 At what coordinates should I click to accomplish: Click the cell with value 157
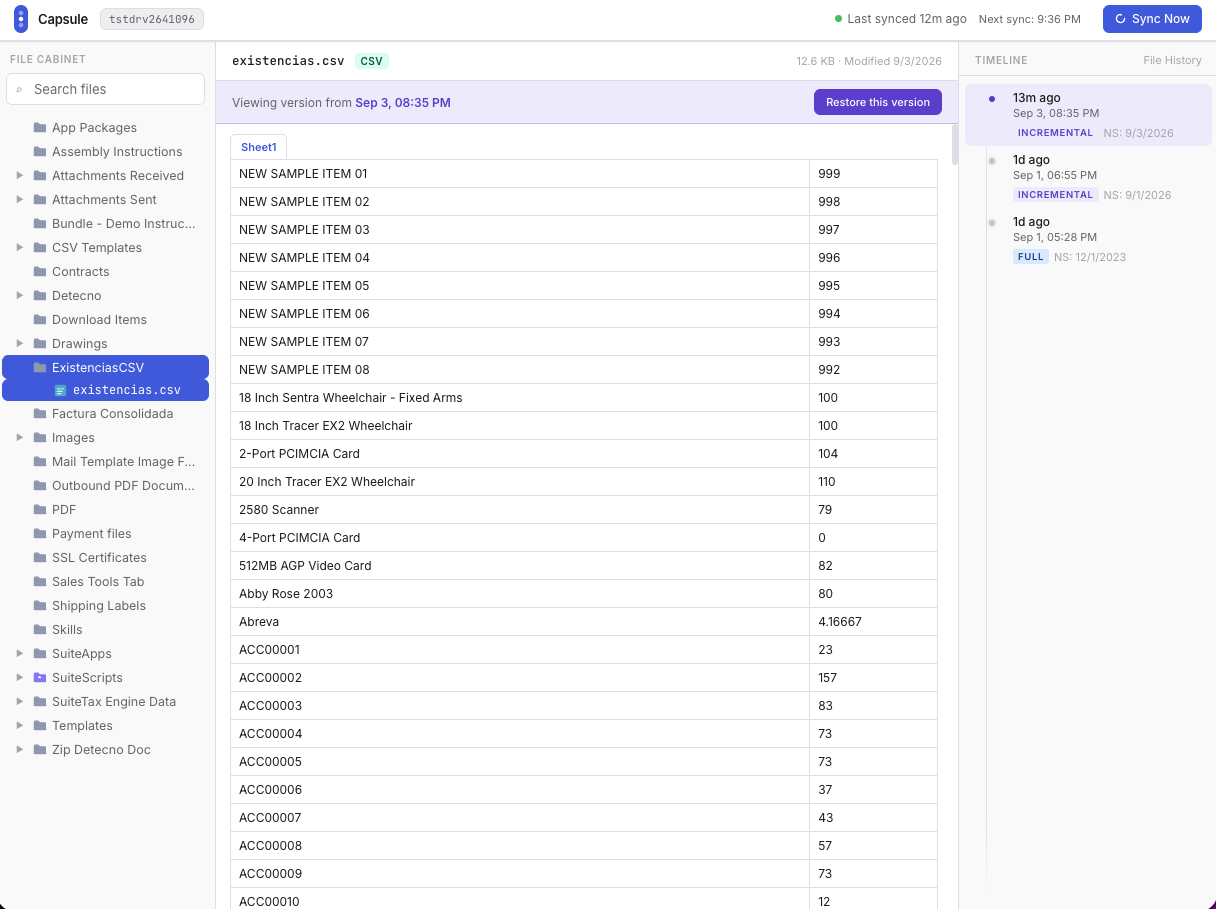pos(874,678)
